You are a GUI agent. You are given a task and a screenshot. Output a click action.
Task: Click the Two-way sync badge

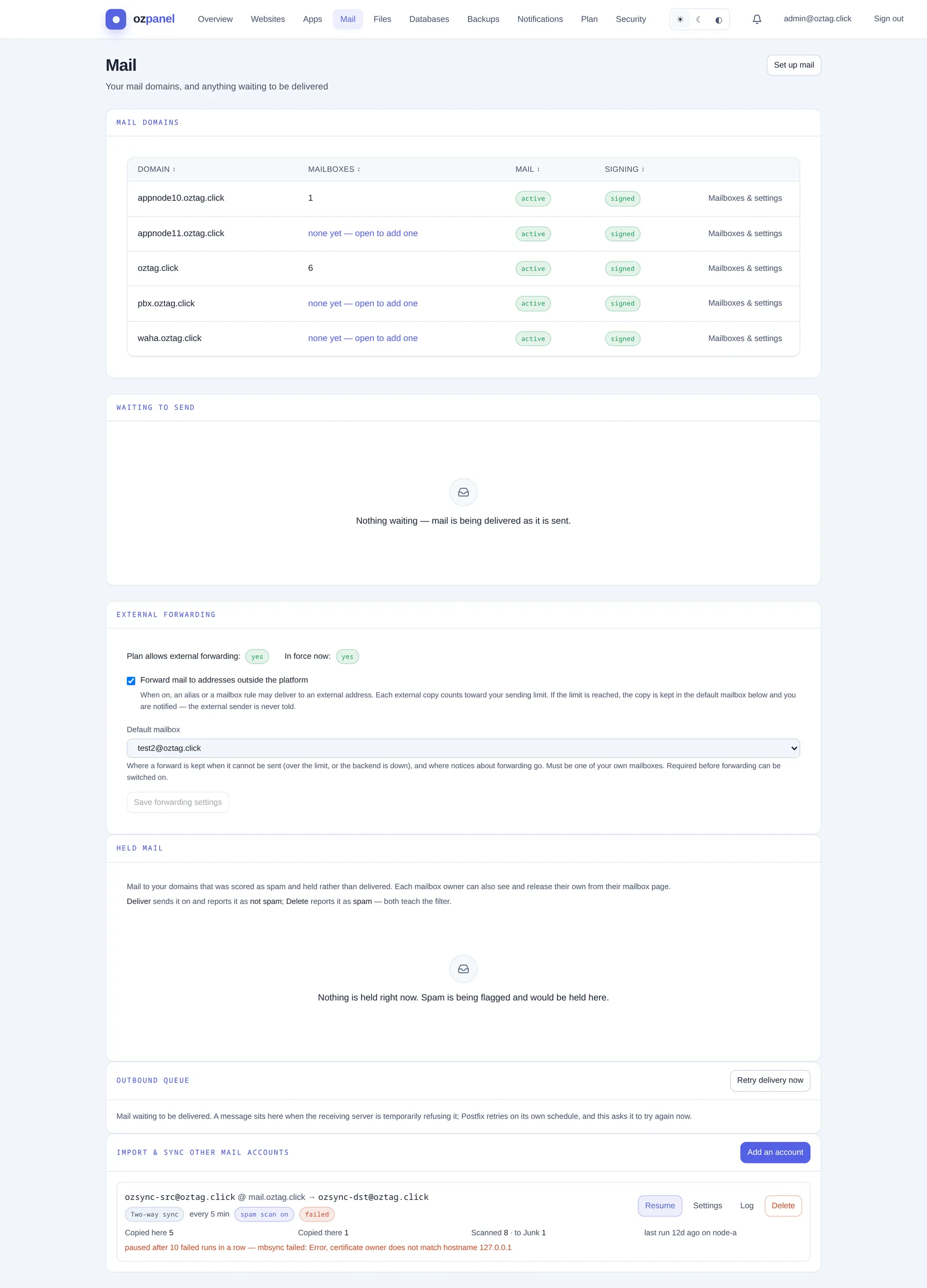[x=154, y=1215]
